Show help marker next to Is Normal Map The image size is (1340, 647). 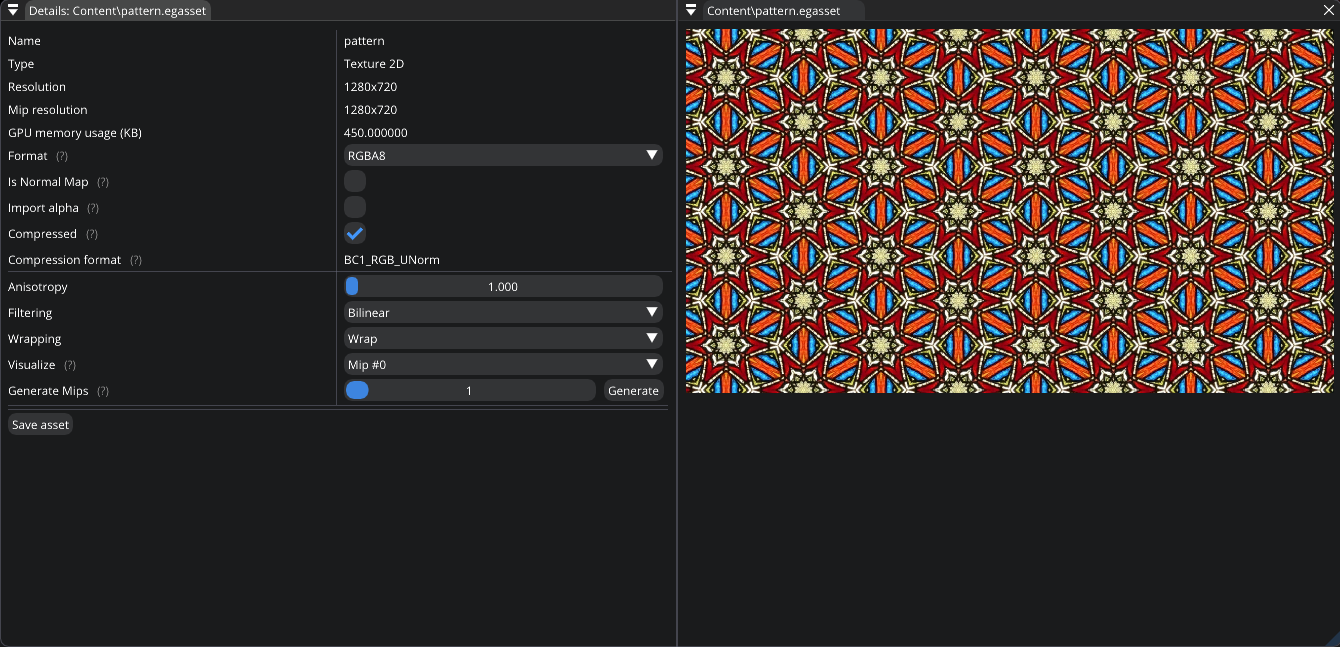[103, 182]
